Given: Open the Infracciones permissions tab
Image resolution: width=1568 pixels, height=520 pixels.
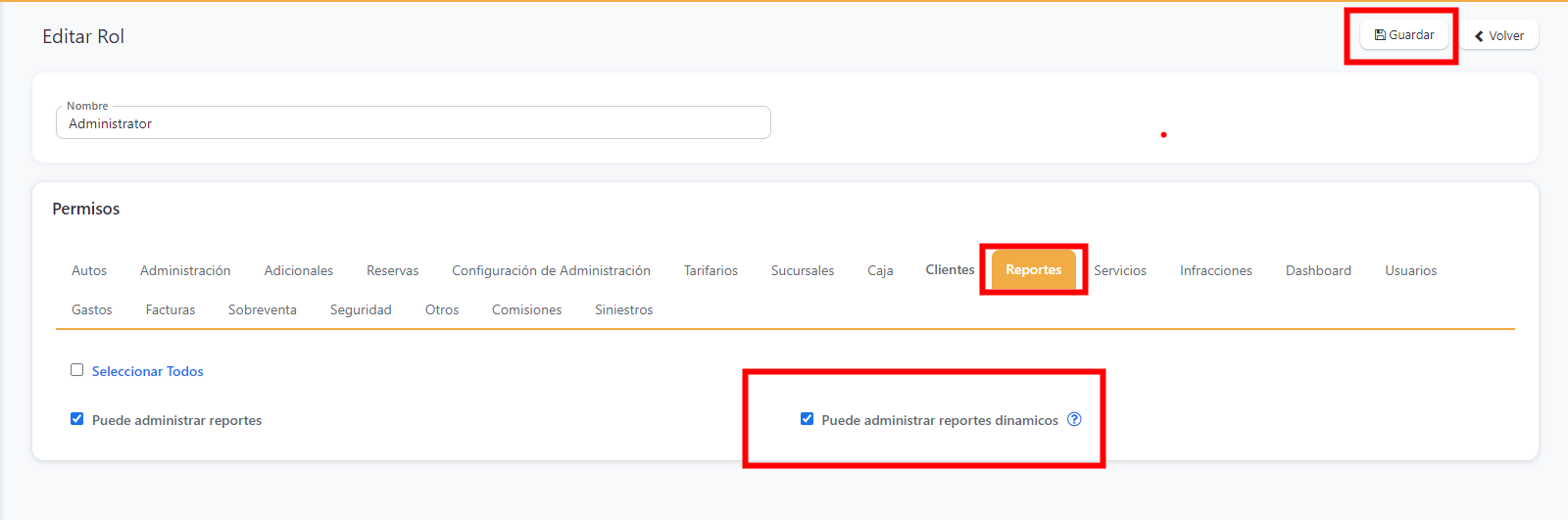Looking at the screenshot, I should tap(1215, 270).
